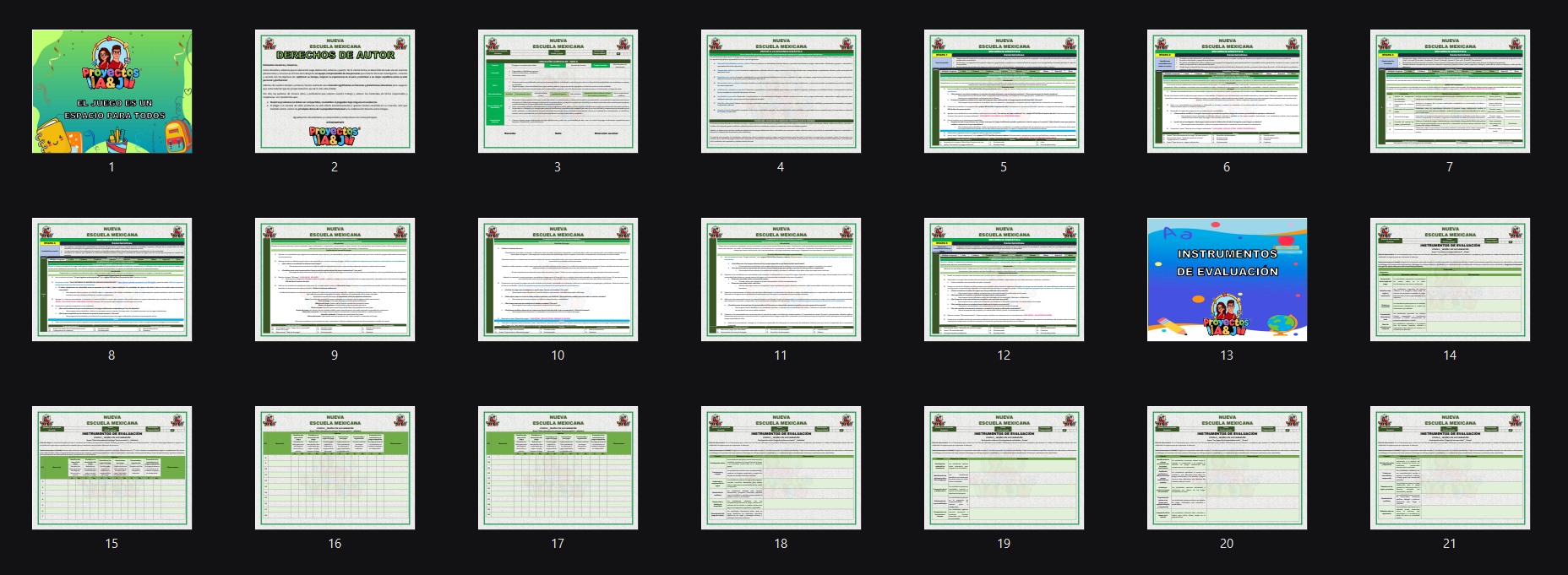Image resolution: width=1568 pixels, height=575 pixels.
Task: Select slide 6 thumbnail
Action: 1227,91
